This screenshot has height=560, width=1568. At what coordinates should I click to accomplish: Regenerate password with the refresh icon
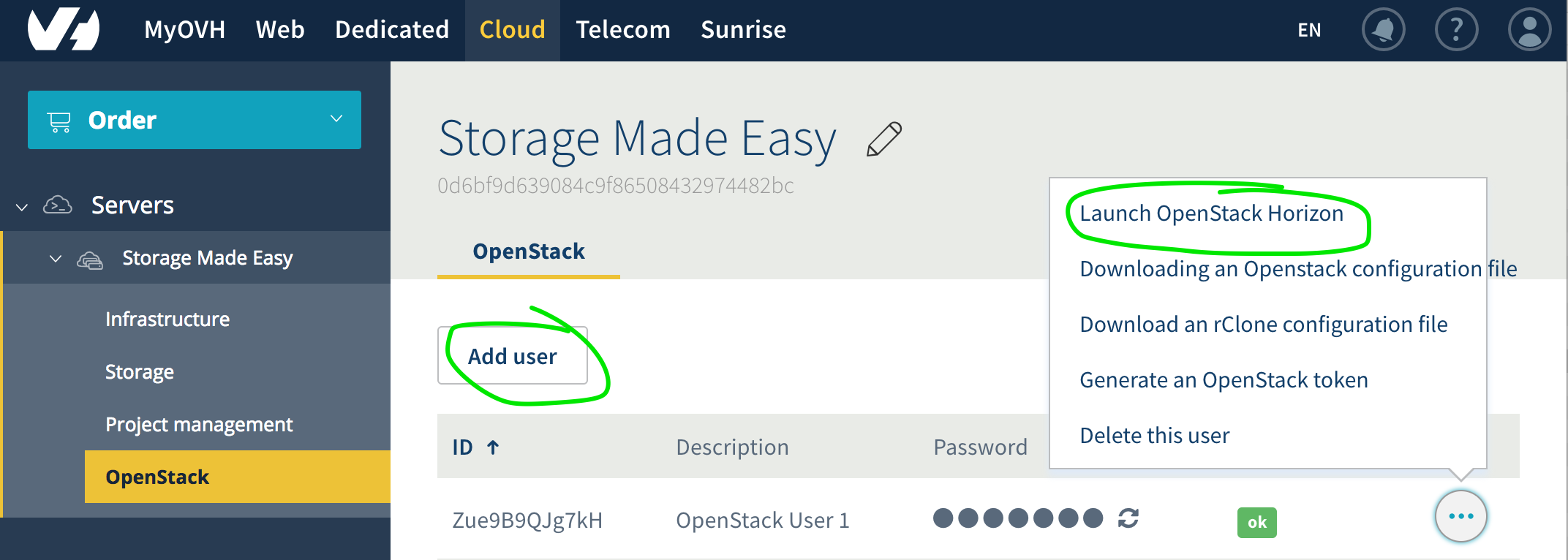pyautogui.click(x=1128, y=518)
